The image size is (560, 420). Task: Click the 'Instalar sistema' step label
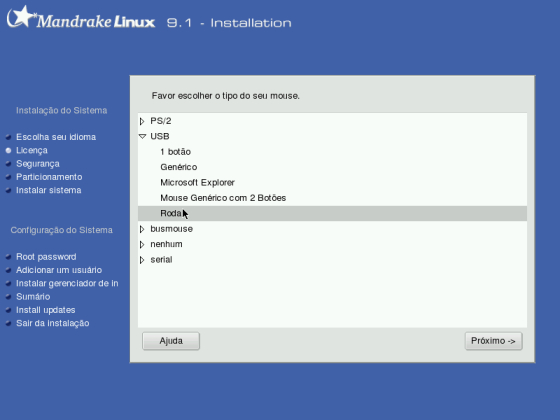pyautogui.click(x=49, y=190)
